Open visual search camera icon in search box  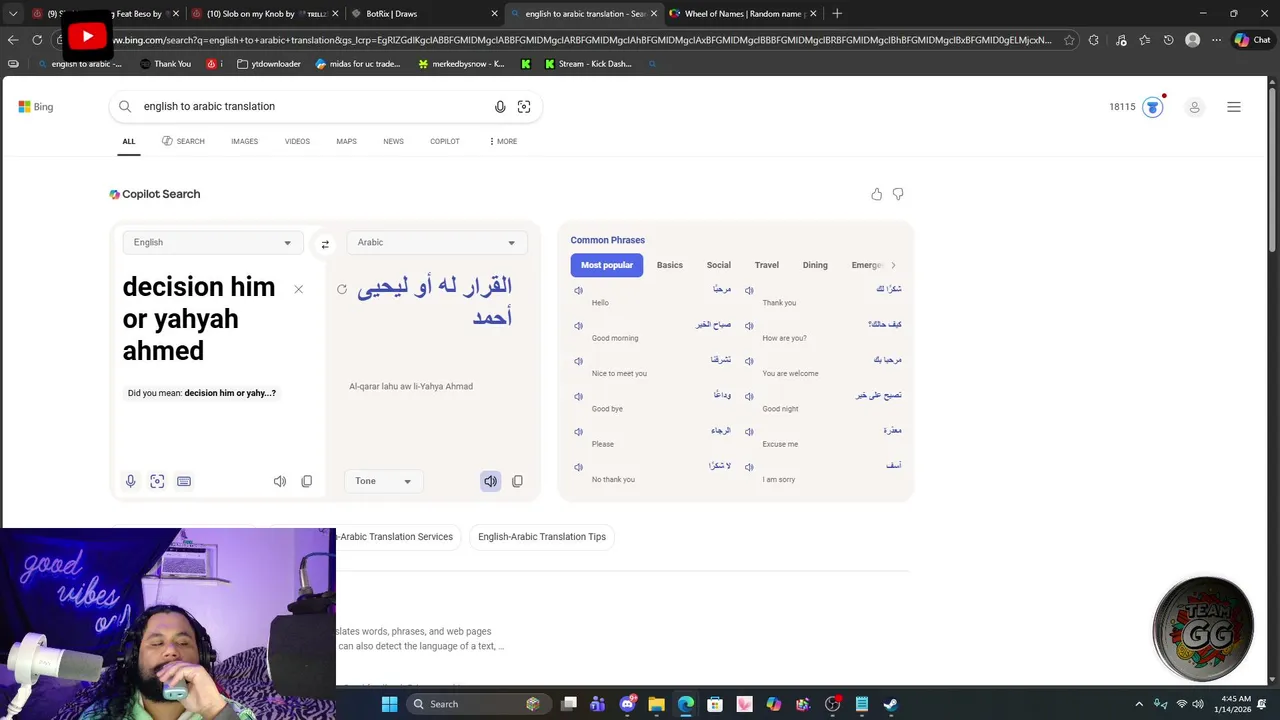coord(524,107)
